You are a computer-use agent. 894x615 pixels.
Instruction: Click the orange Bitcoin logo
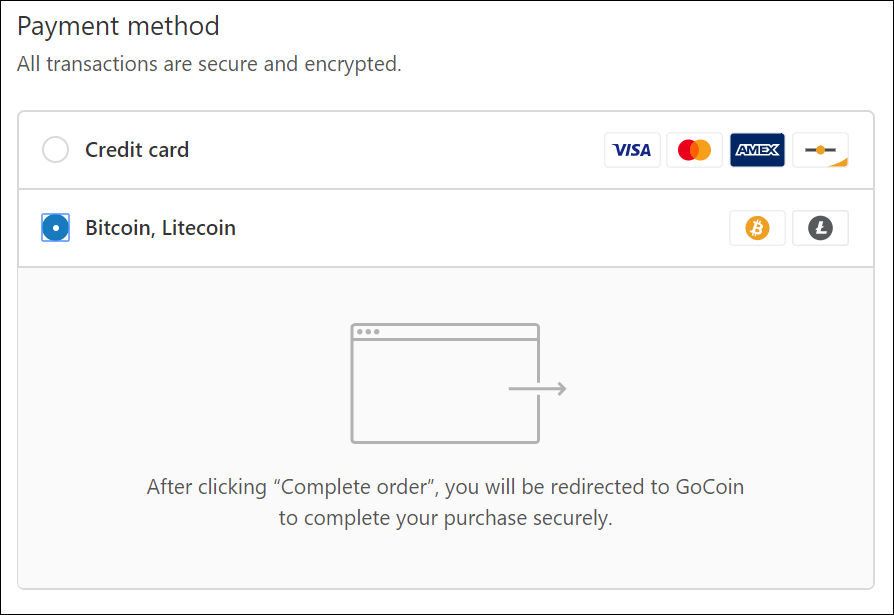tap(757, 228)
